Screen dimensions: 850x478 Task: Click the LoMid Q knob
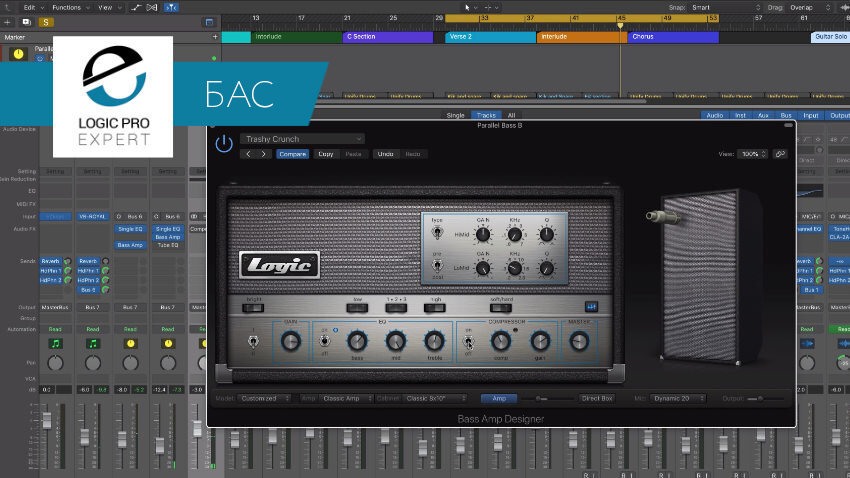coord(546,268)
